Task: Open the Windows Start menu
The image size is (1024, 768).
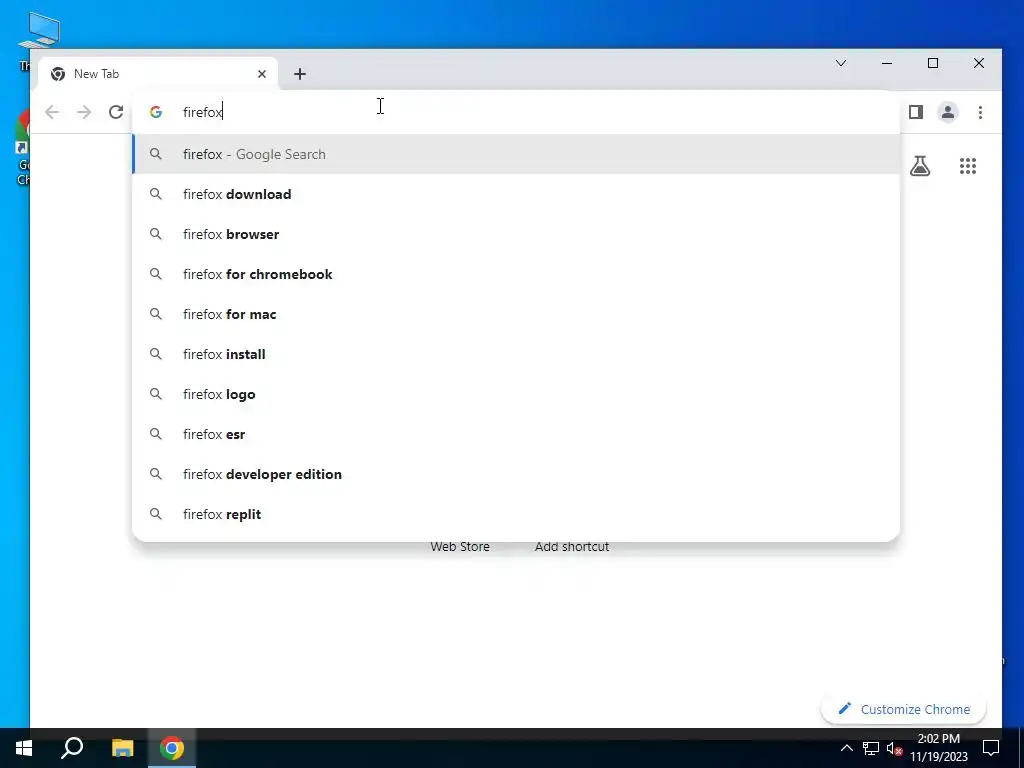Action: click(24, 748)
